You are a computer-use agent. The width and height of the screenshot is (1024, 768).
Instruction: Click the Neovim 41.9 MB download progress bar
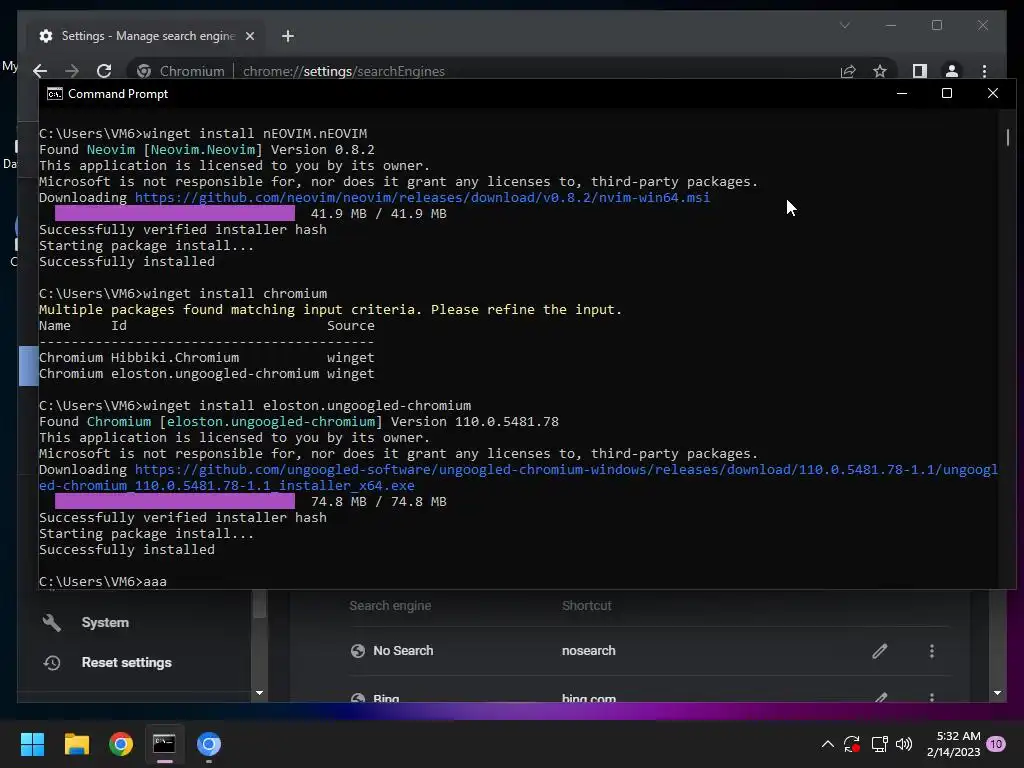tap(174, 214)
